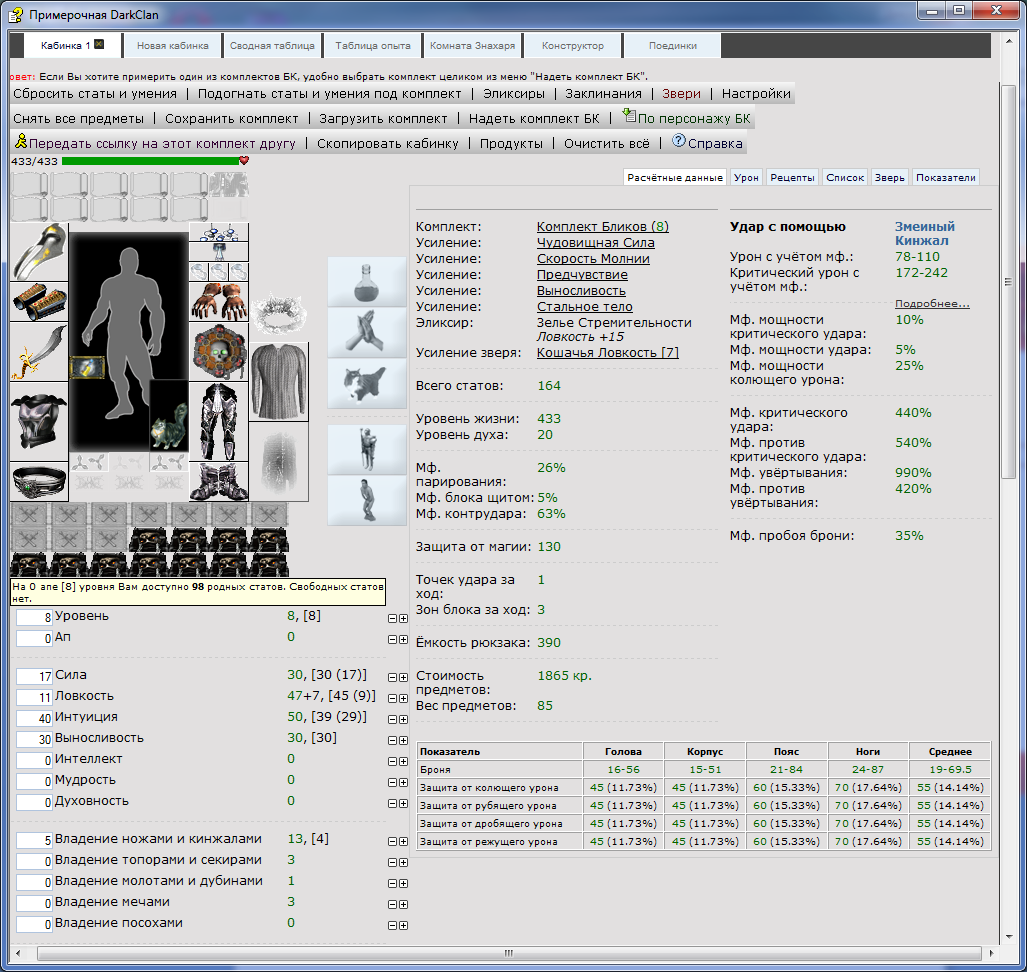Select the crouching fighter stance icon
The height and width of the screenshot is (972, 1027).
[367, 500]
